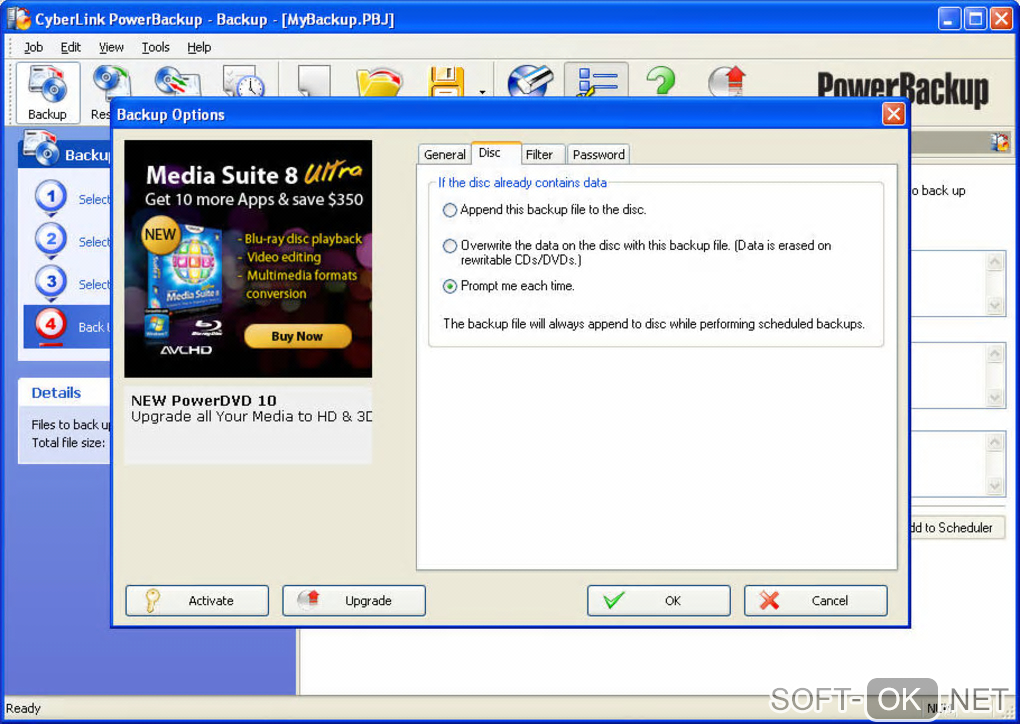Select Overwrite the data on the disc
Screen dimensions: 1020x724
click(450, 246)
